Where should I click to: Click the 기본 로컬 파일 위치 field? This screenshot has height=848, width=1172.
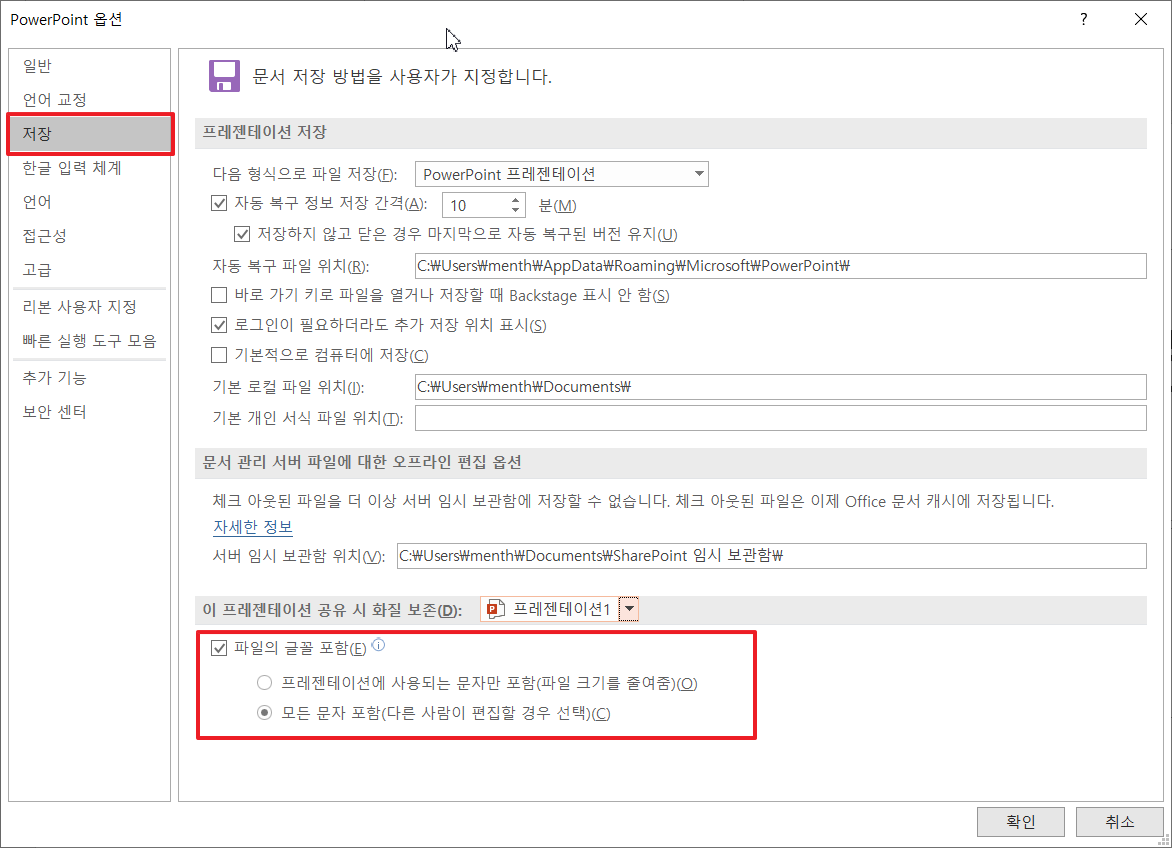click(x=780, y=387)
